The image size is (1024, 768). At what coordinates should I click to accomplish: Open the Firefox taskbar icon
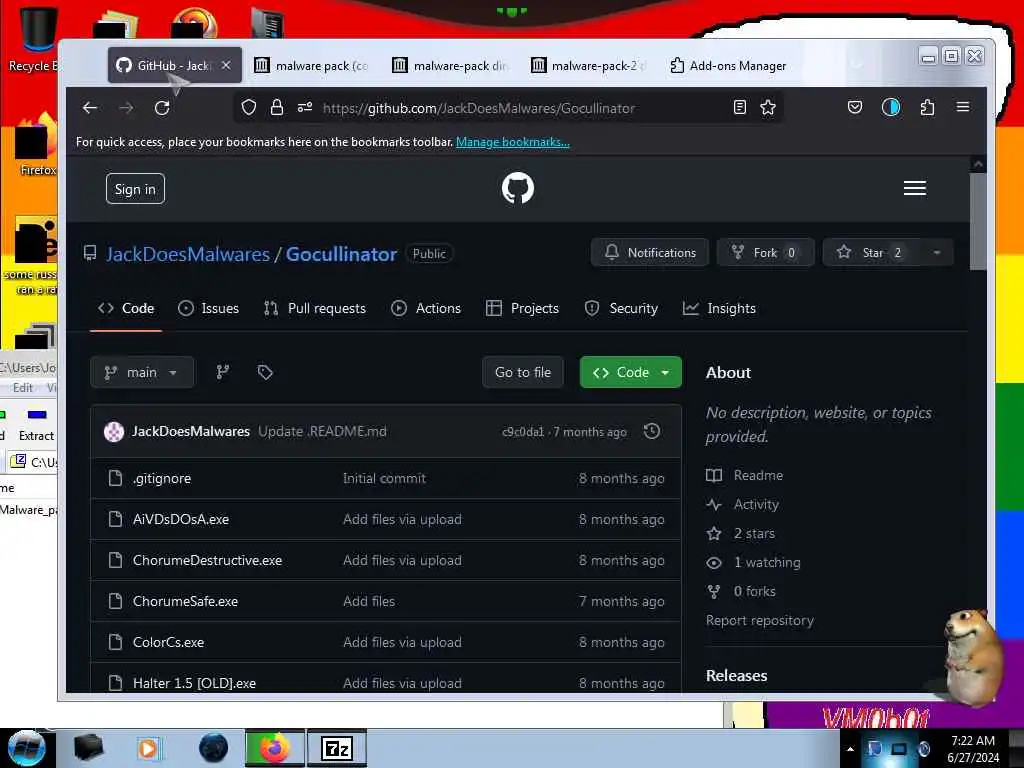(274, 748)
